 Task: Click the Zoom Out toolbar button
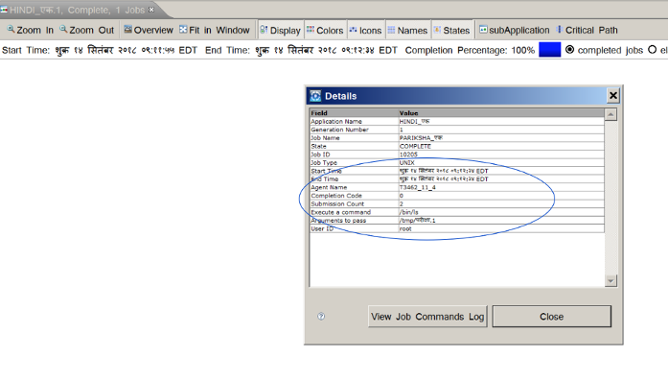tap(86, 30)
